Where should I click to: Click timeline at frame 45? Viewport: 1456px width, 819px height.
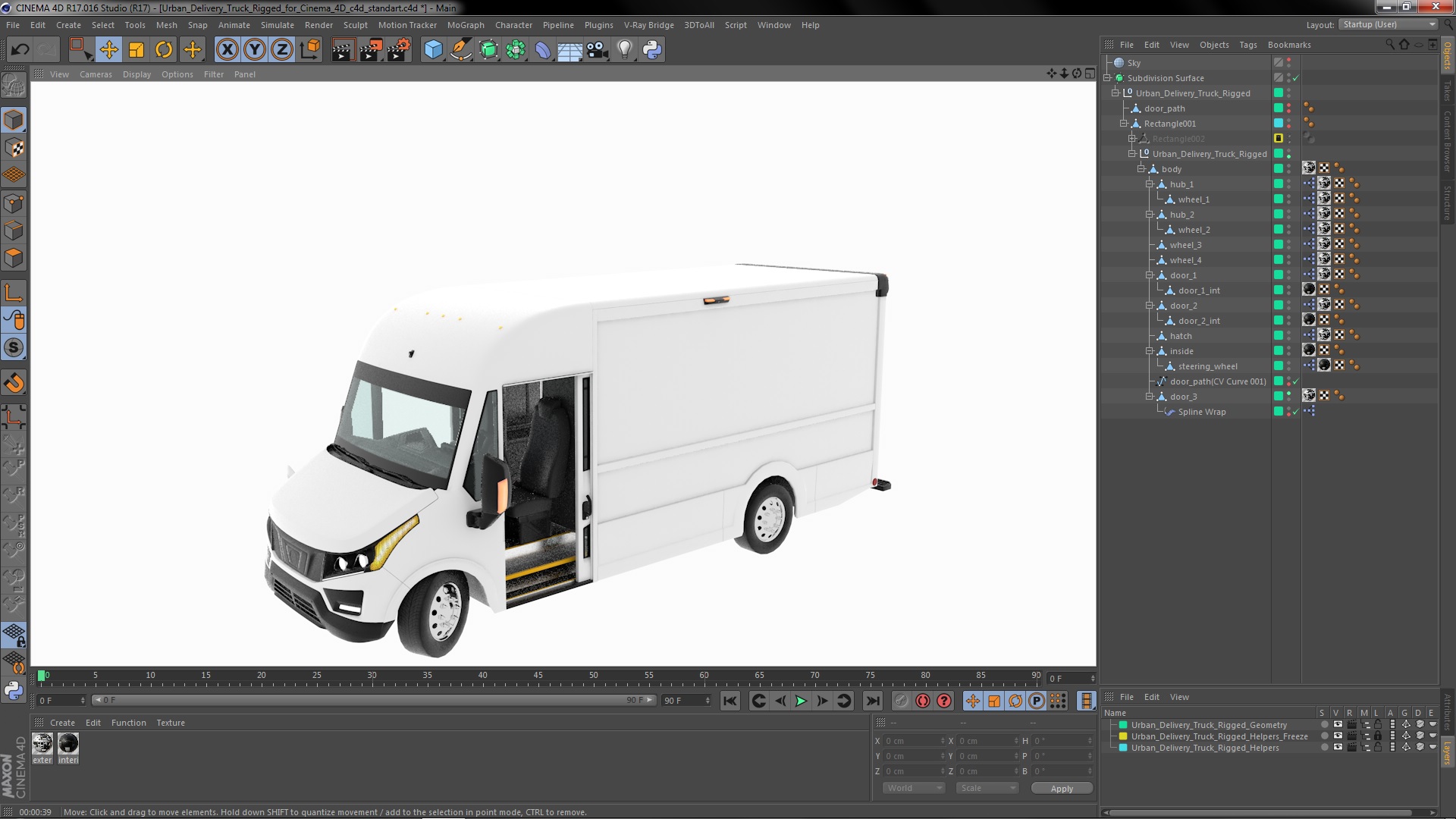coord(538,676)
